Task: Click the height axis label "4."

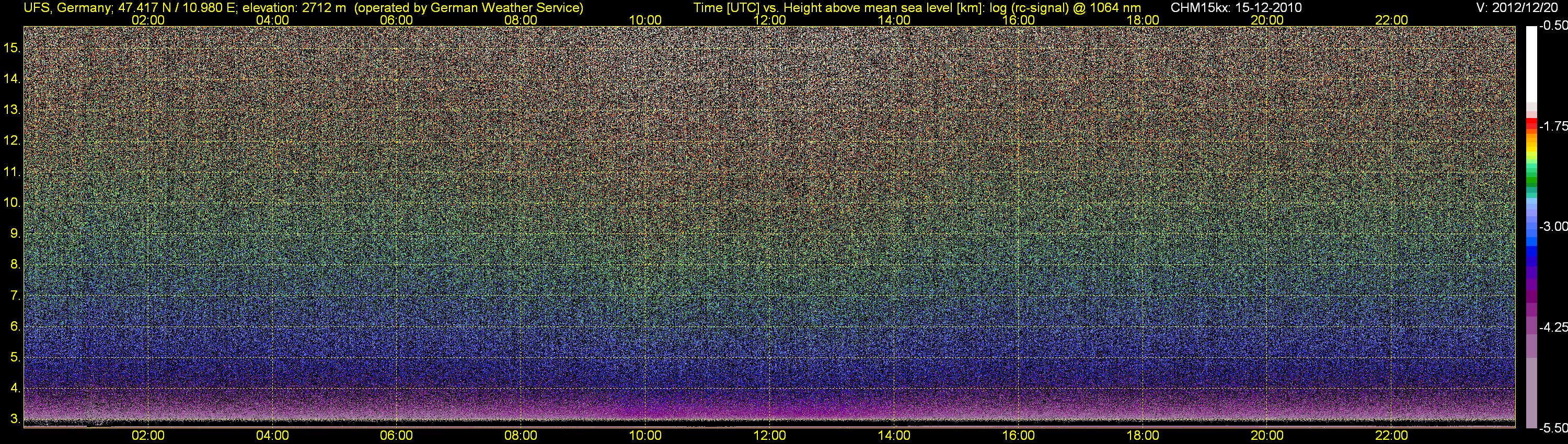Action: [16, 388]
